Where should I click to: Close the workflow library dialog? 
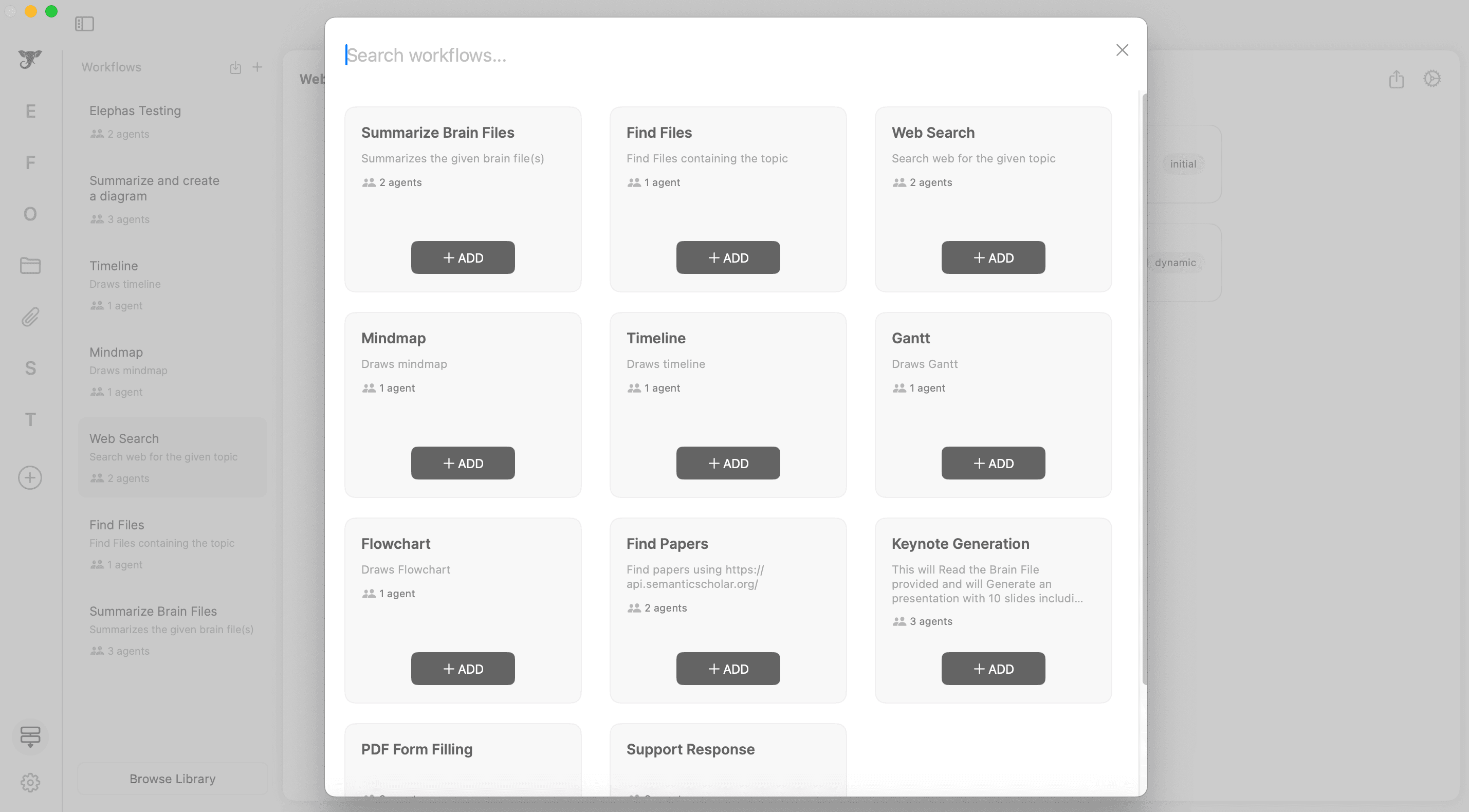pyautogui.click(x=1122, y=50)
